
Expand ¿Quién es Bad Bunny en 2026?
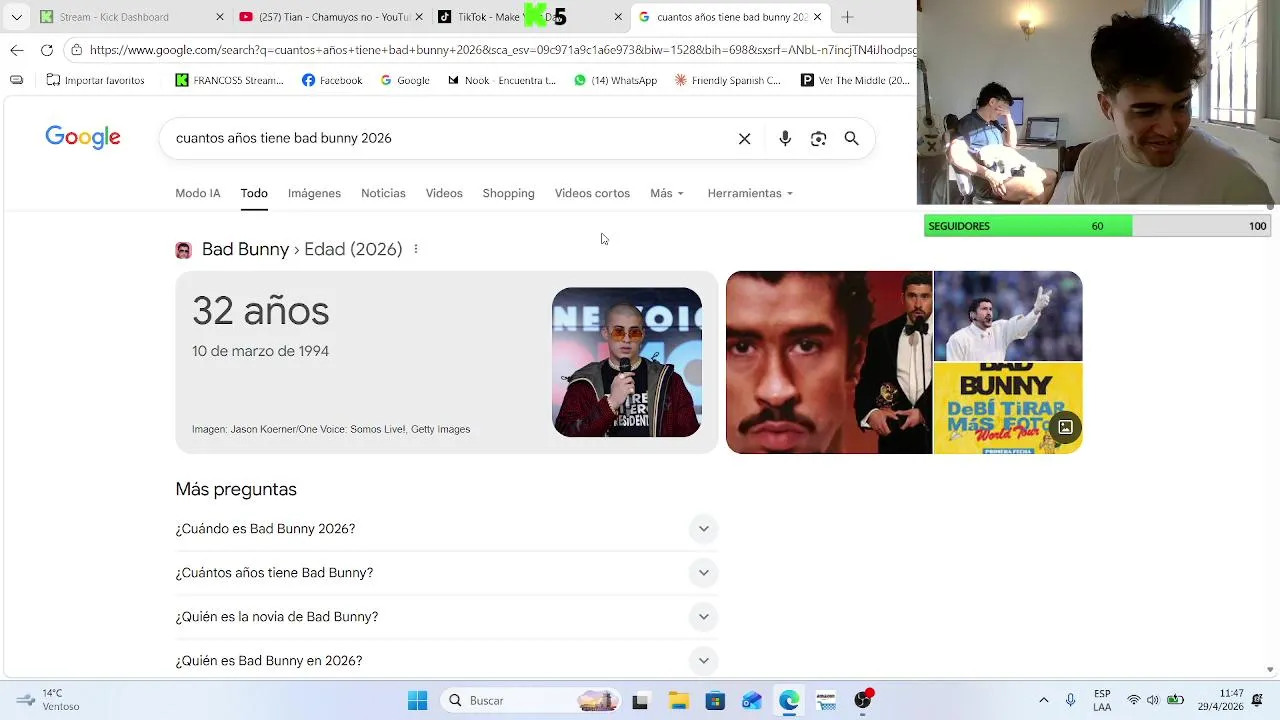[x=447, y=661]
